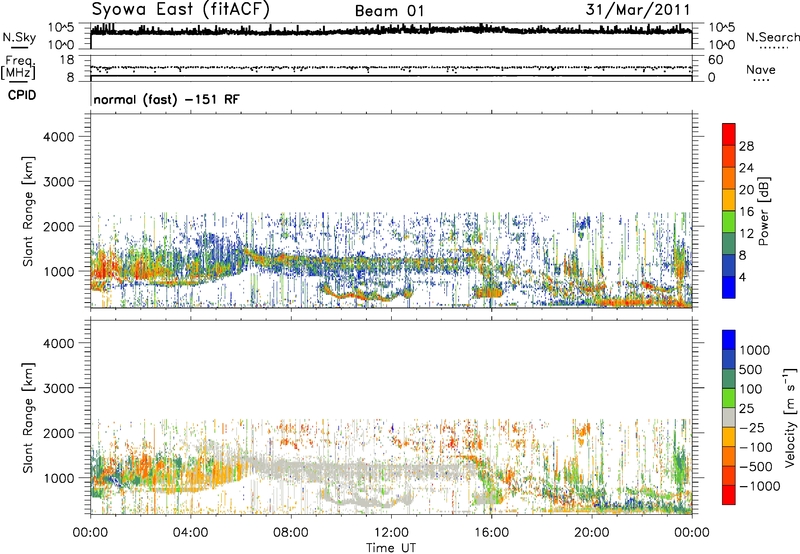Click the yellow 16–20 segment of Power colorbar

[x=729, y=200]
